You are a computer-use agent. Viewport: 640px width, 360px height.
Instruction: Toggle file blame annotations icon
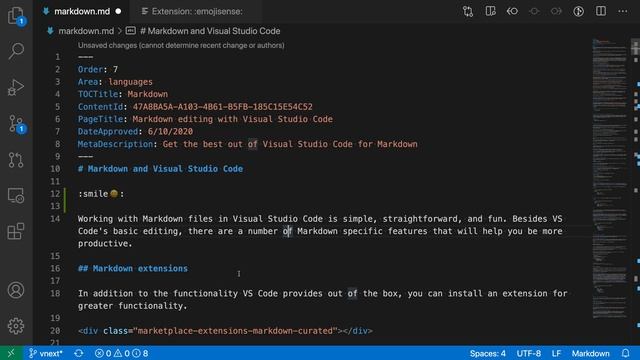tap(578, 11)
